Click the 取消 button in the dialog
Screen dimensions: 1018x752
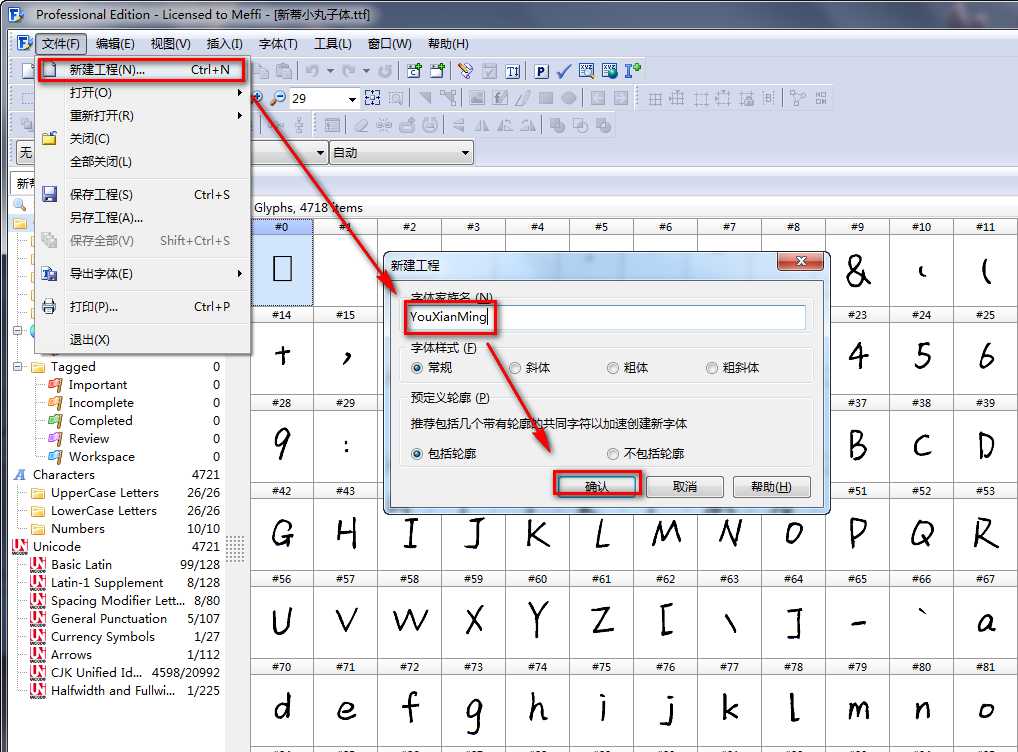click(684, 486)
